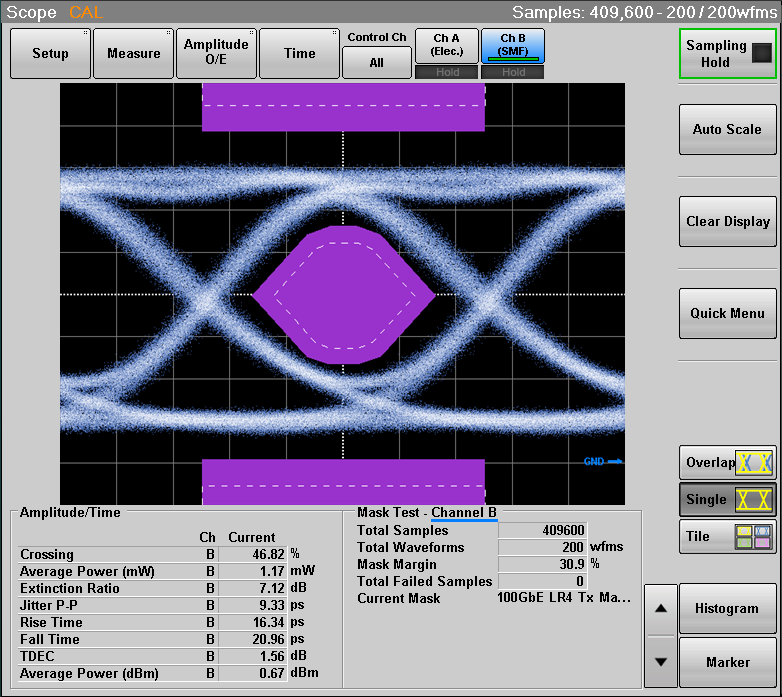Open the Quick Menu
This screenshot has height=697, width=782.
point(727,313)
